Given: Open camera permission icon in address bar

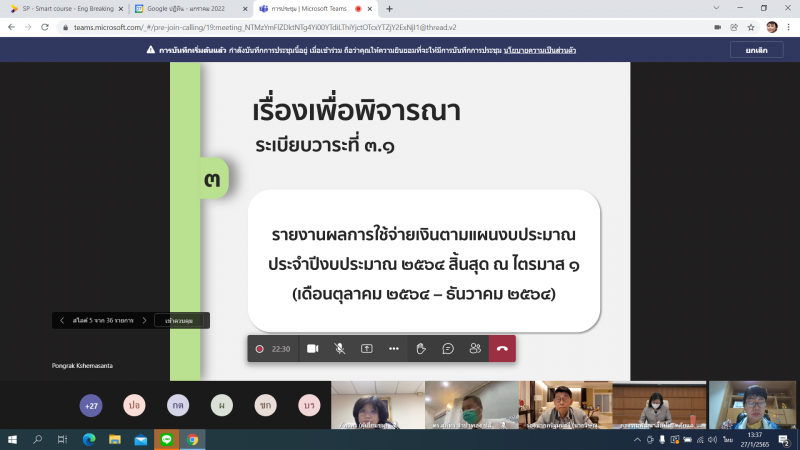Looking at the screenshot, I should (x=717, y=28).
